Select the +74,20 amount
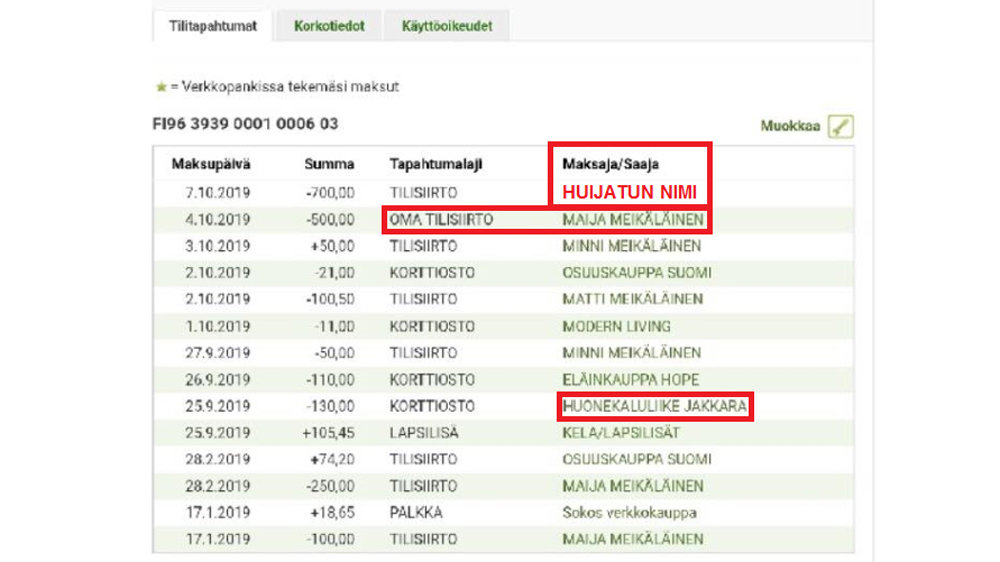The height and width of the screenshot is (562, 1000). point(332,459)
